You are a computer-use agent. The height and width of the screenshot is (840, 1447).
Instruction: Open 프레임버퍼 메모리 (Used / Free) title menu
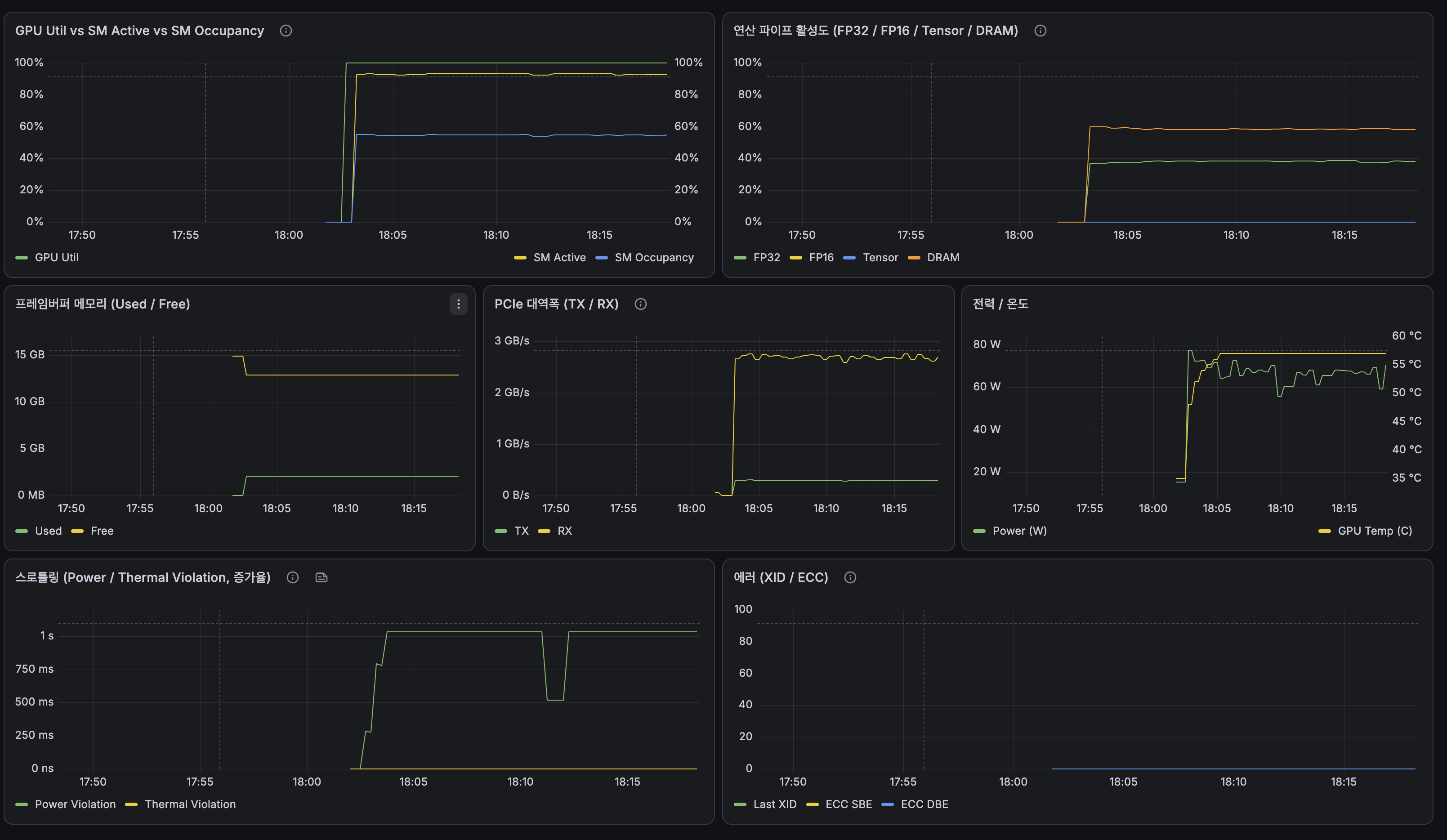click(102, 304)
